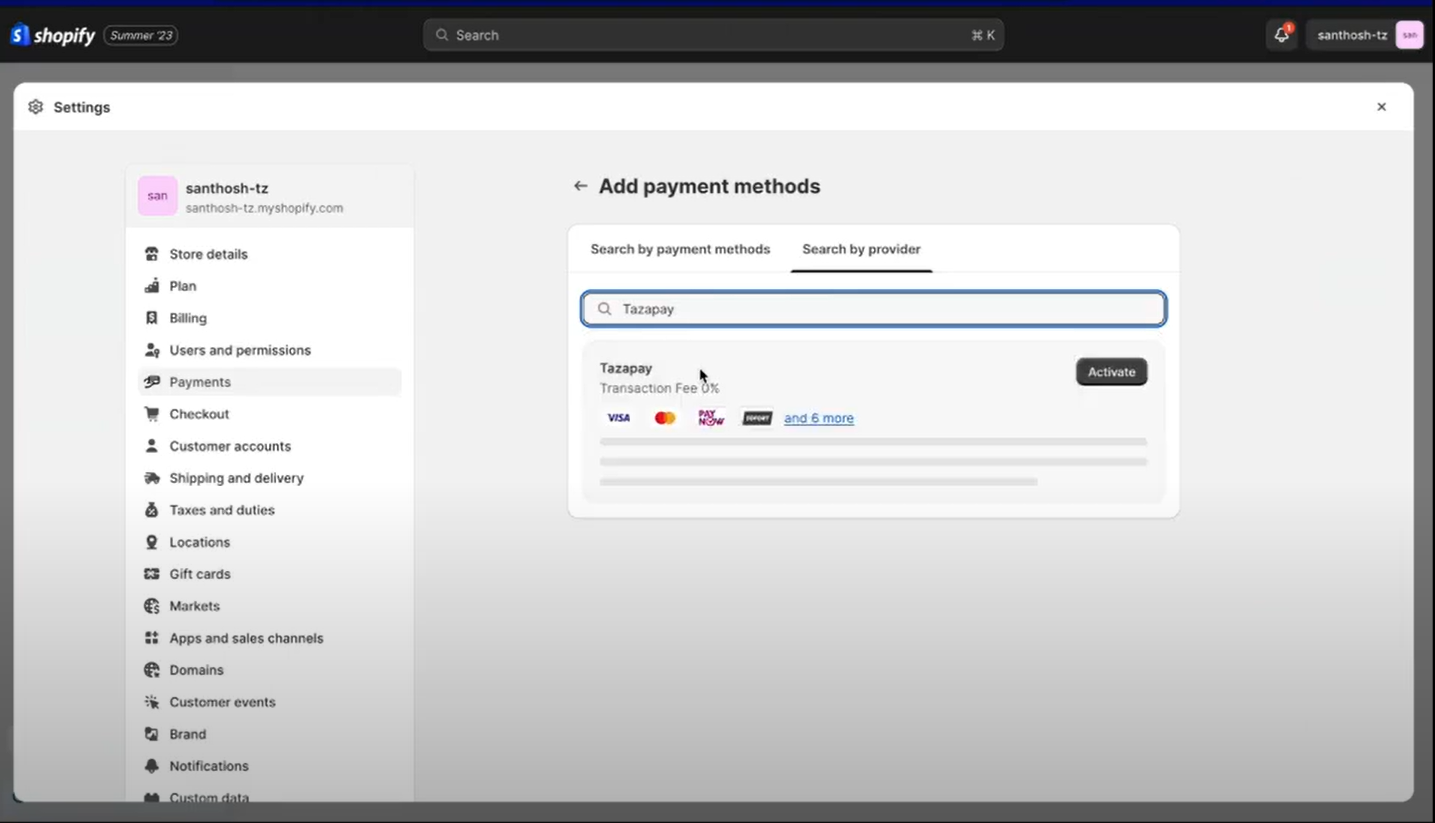Click the Markets globe icon

pos(152,606)
